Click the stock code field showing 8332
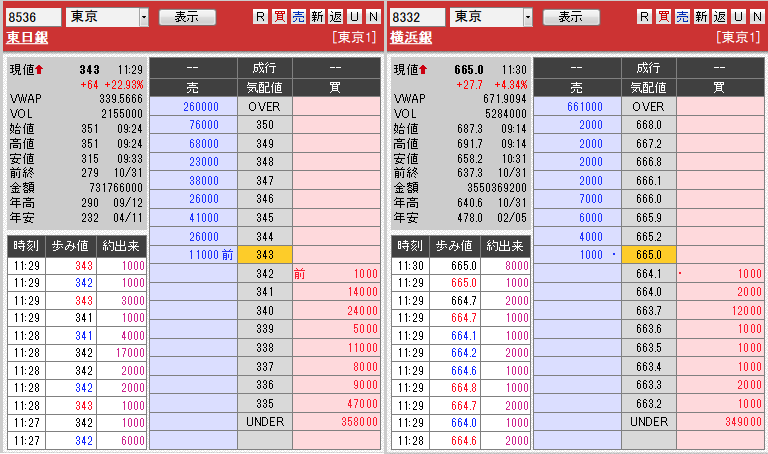This screenshot has width=768, height=454. [x=417, y=17]
